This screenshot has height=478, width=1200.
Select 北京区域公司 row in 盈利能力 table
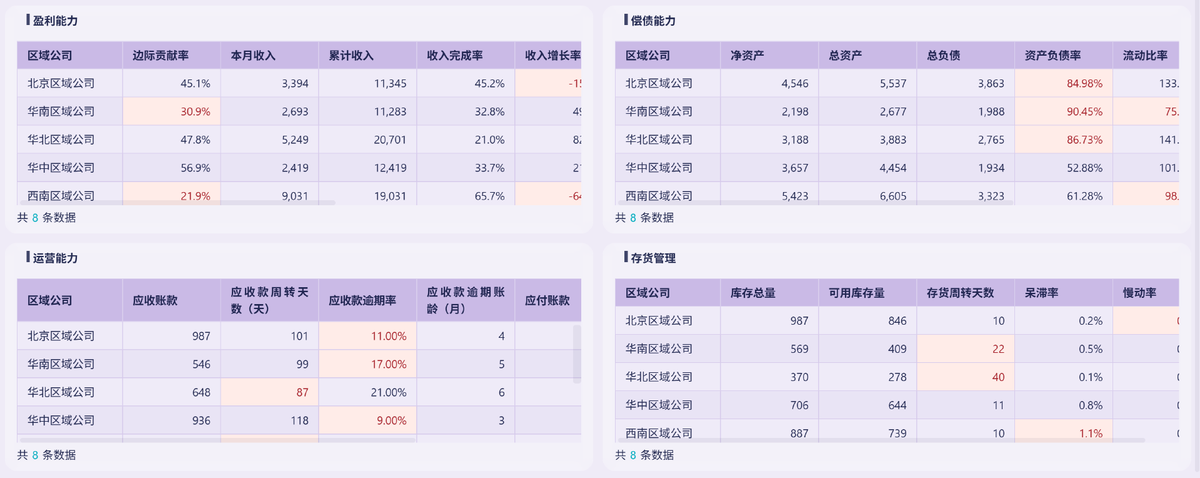pyautogui.click(x=61, y=84)
